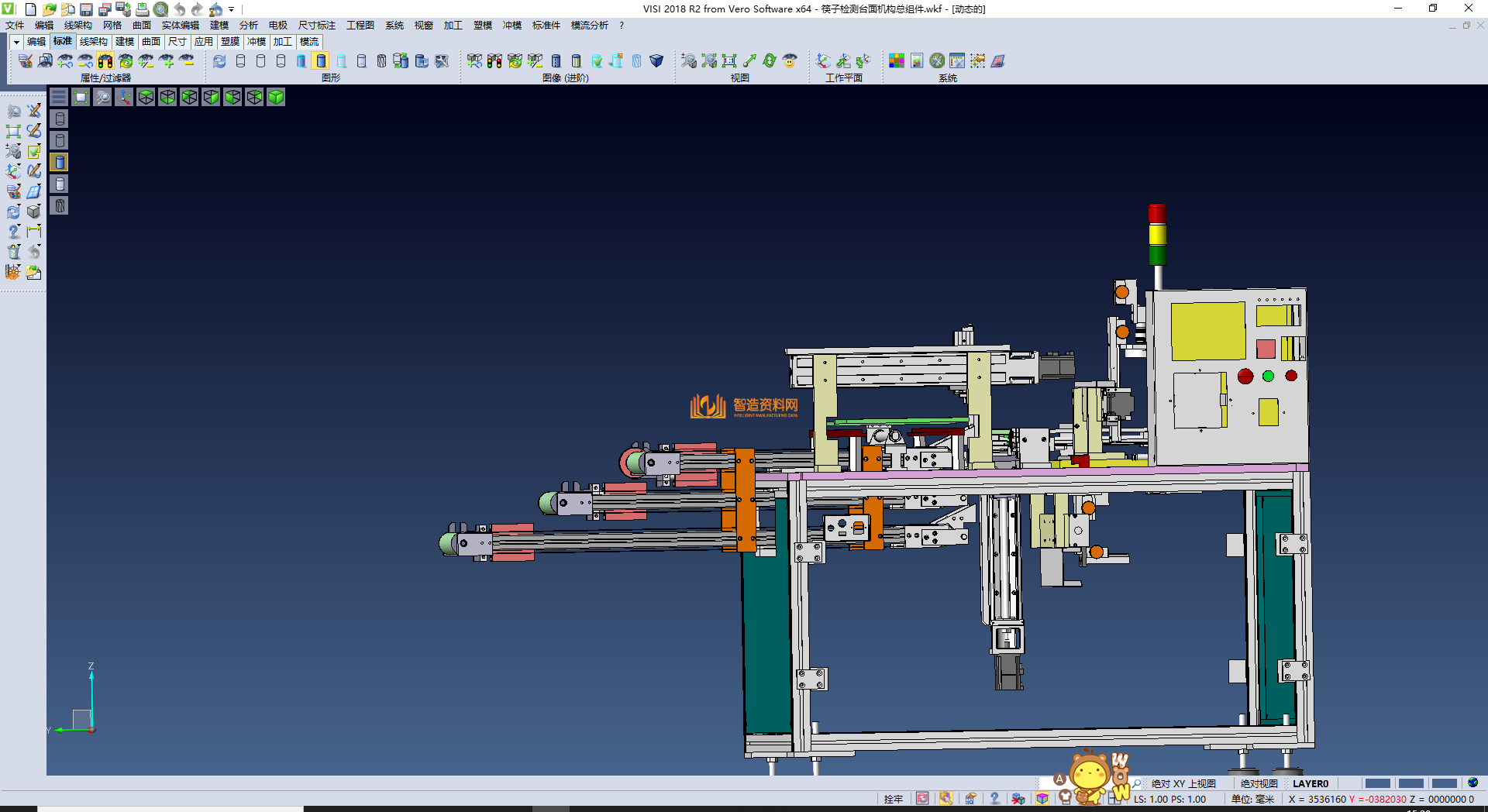Click the globe icon in status bar
1488x812 pixels.
tap(1472, 783)
